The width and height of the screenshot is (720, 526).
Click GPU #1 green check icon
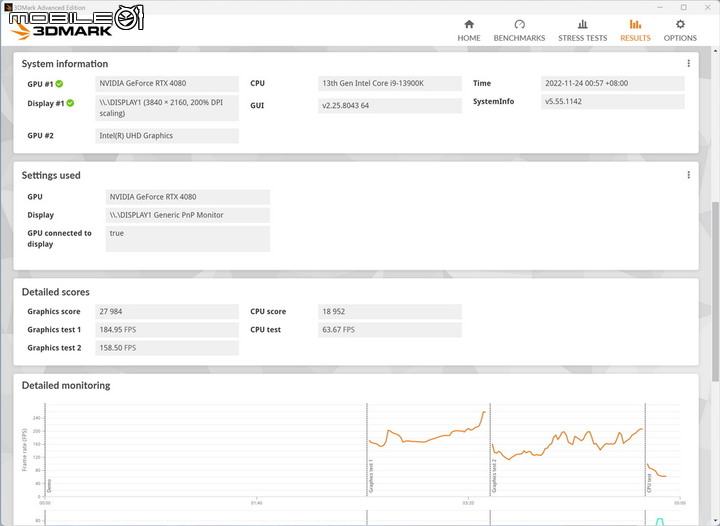point(60,84)
